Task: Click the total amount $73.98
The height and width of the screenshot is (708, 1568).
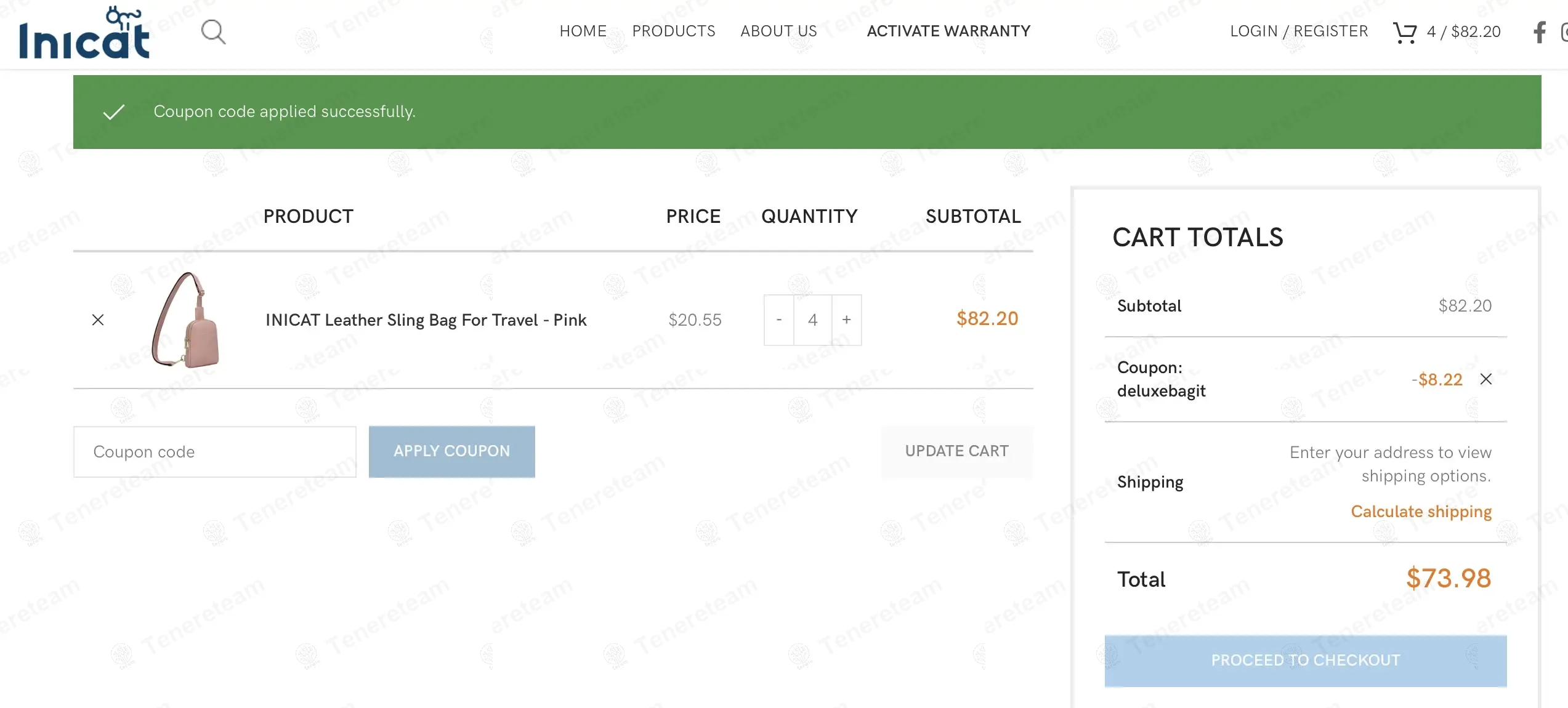Action: click(1449, 578)
